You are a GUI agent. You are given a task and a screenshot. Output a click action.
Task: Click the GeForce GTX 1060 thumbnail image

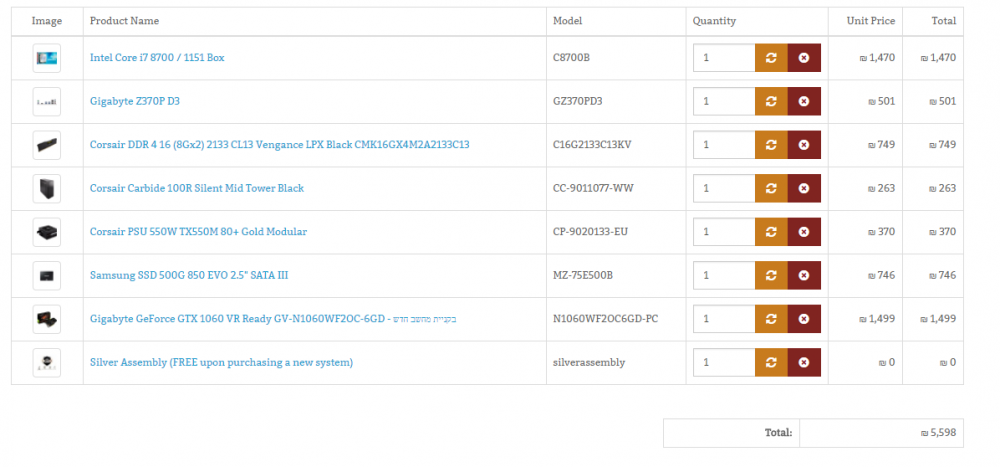(47, 319)
